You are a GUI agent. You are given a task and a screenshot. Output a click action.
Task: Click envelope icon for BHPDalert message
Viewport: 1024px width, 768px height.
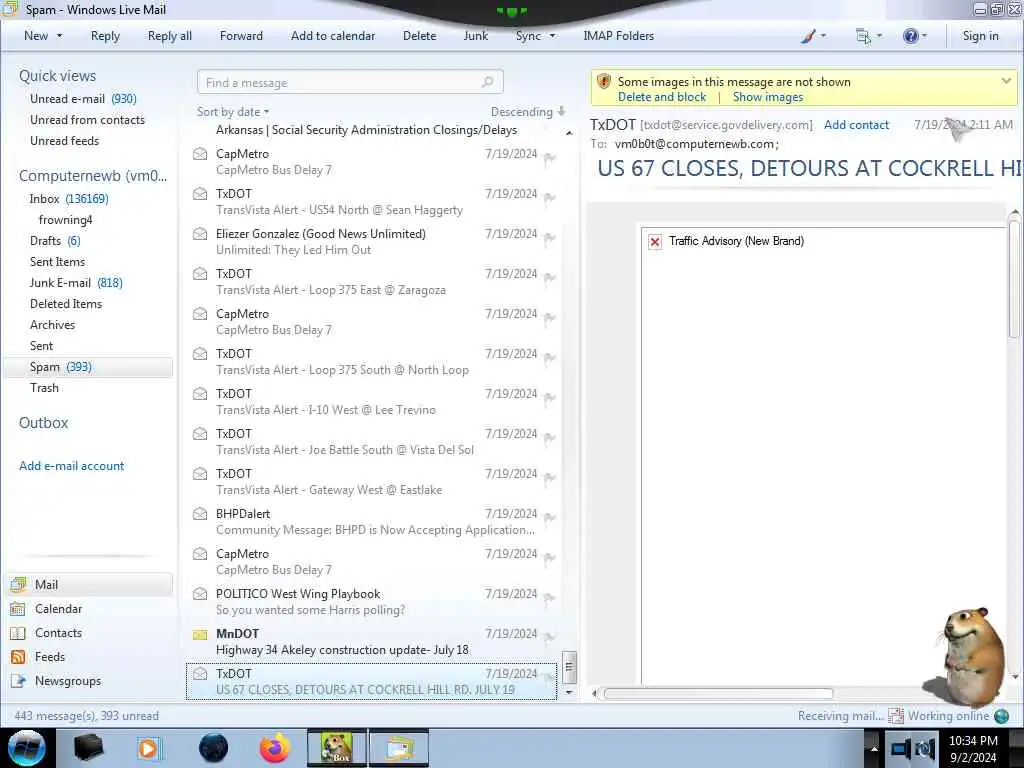[200, 514]
